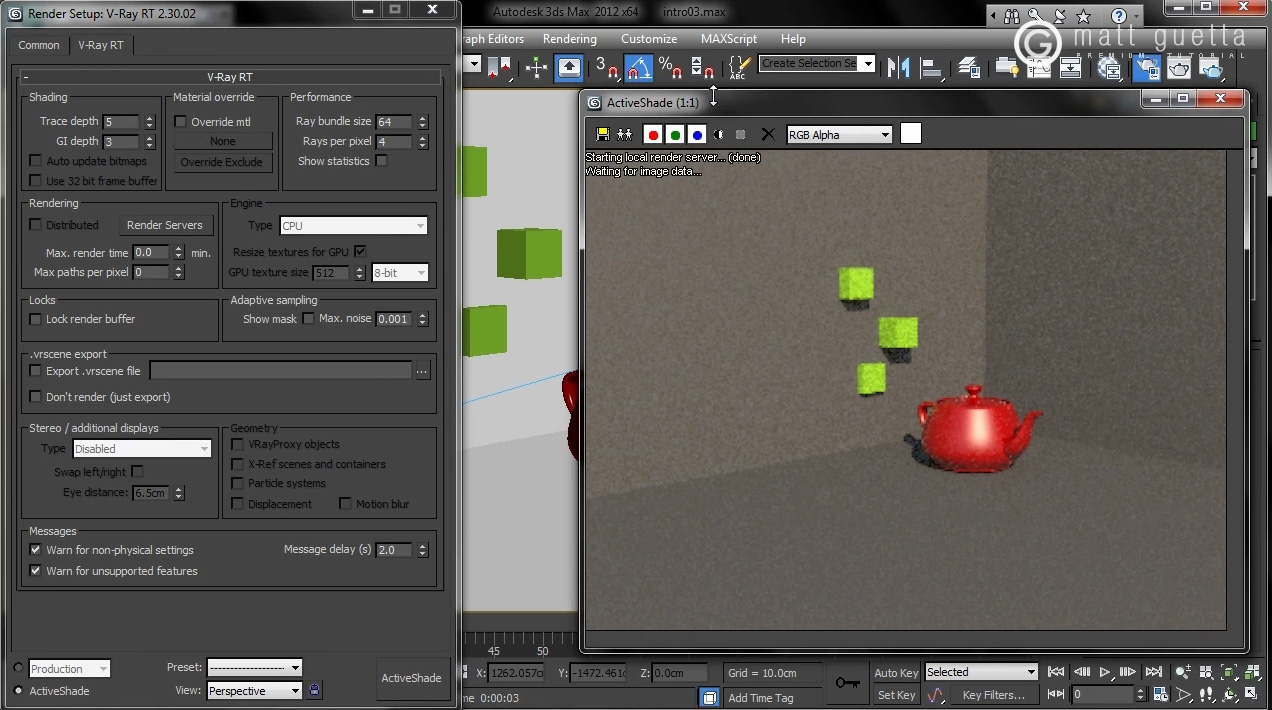The image size is (1272, 710).
Task: Open the Rendering menu
Action: [x=569, y=39]
